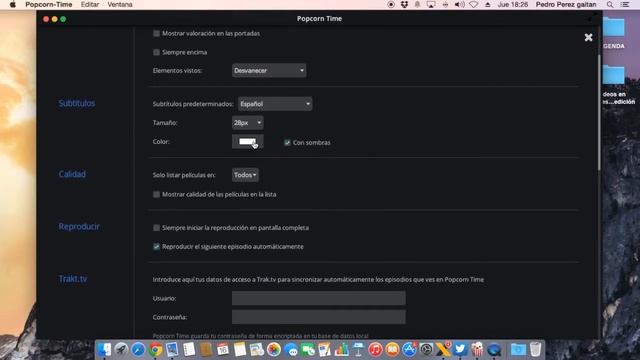This screenshot has height=360, width=640.
Task: Check Siempre iniciar reproducción en pantalla completa
Action: pos(156,228)
